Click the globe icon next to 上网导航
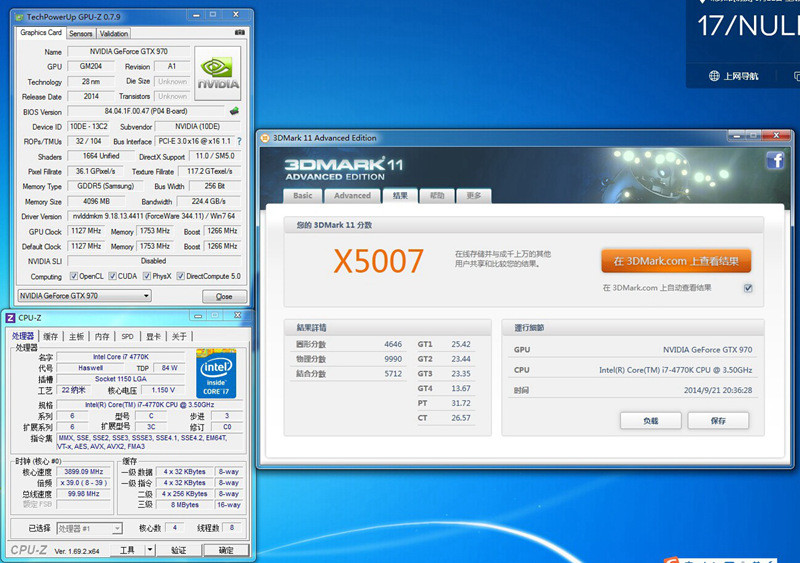The image size is (800, 563). pyautogui.click(x=714, y=76)
